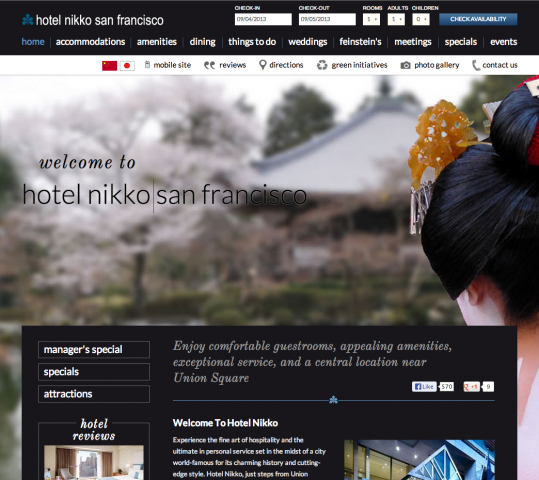Viewport: 539px width, 480px height.
Task: Open the dining menu item
Action: coord(202,42)
